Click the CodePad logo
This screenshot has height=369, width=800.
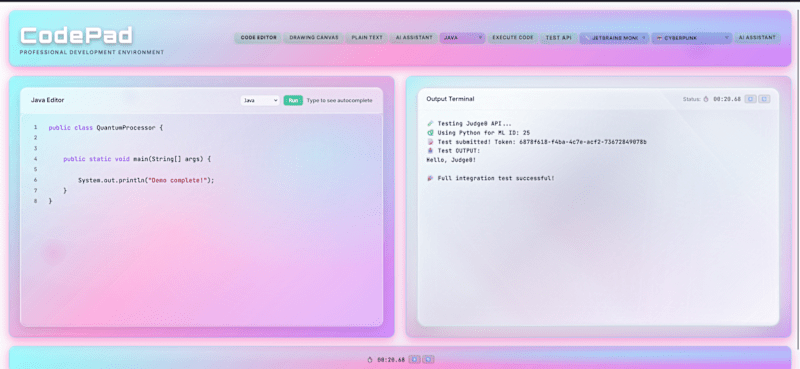pos(77,35)
